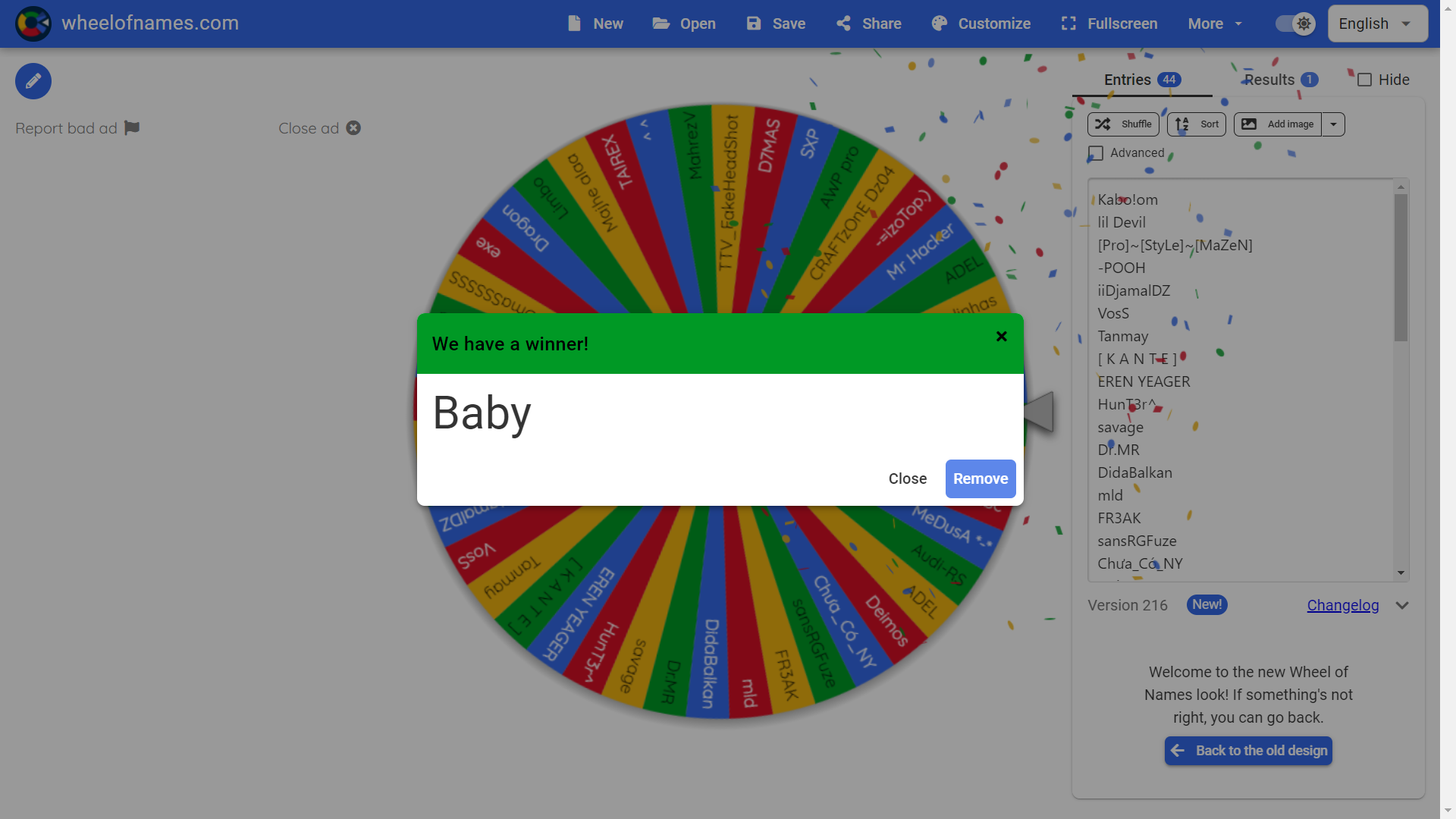Check the Hide checkbox
The height and width of the screenshot is (819, 1456).
tap(1364, 80)
